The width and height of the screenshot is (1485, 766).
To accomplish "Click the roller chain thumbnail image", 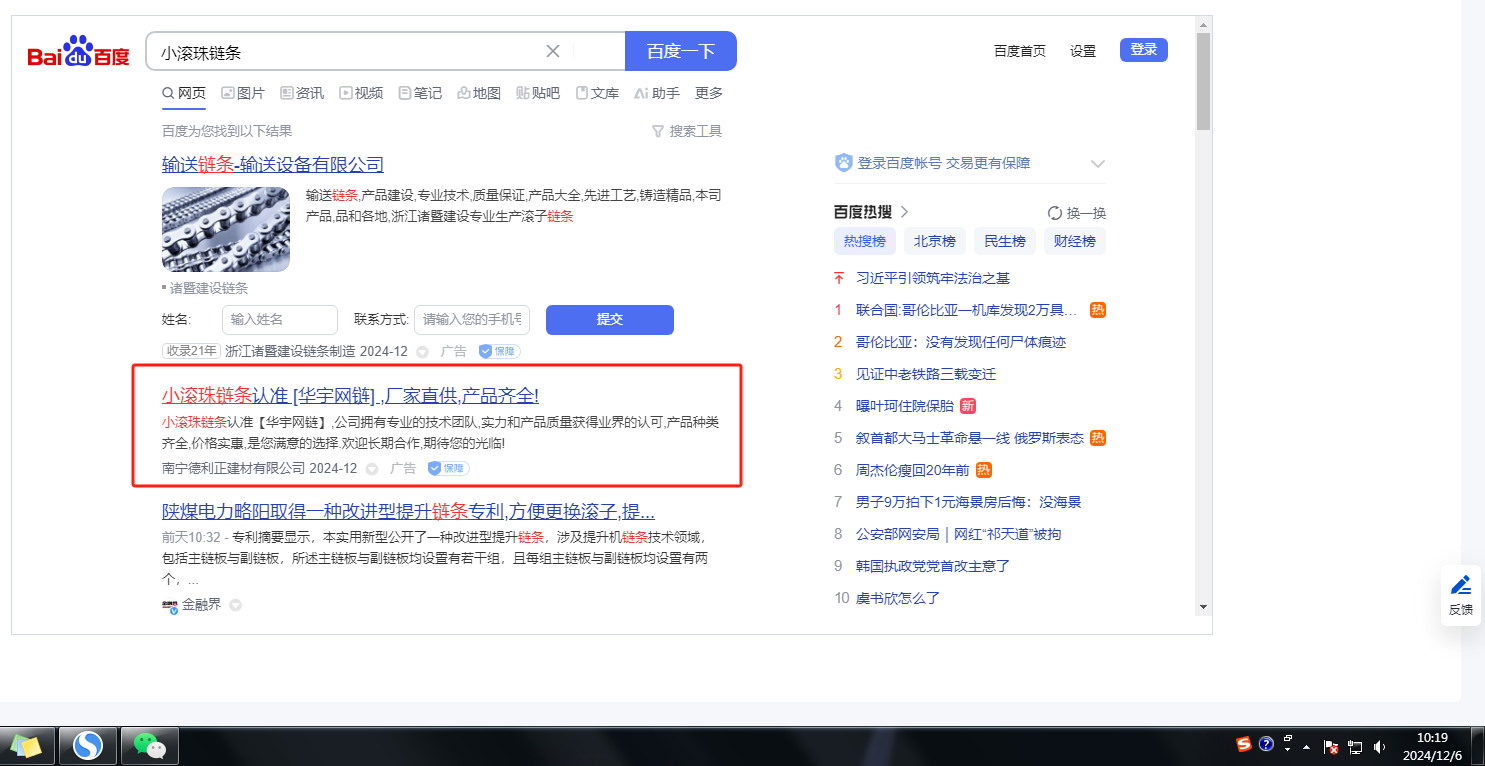I will 226,230.
